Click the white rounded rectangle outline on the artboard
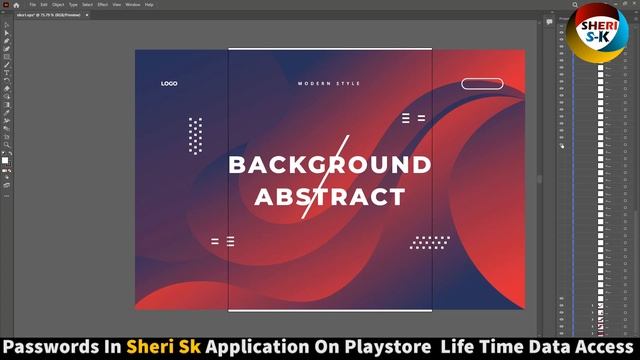Screen dimensions: 640x360 tap(482, 84)
